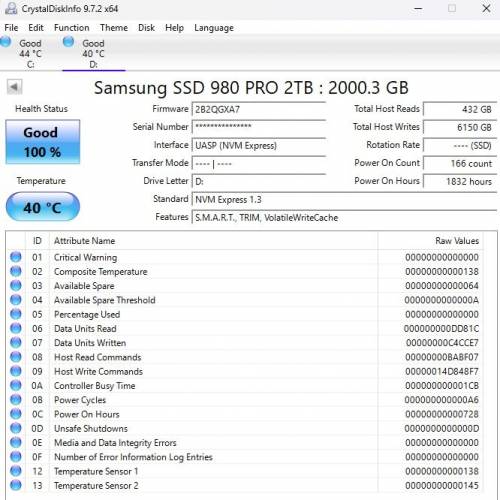
Task: Open the Disk menu
Action: pos(146,28)
